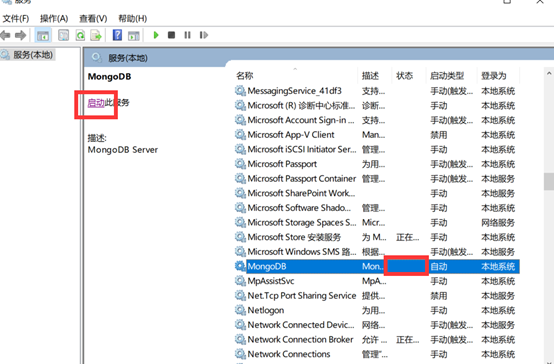Viewport: 554px width, 364px height.
Task: Click gear icon of MongoDB row
Action: [240, 266]
